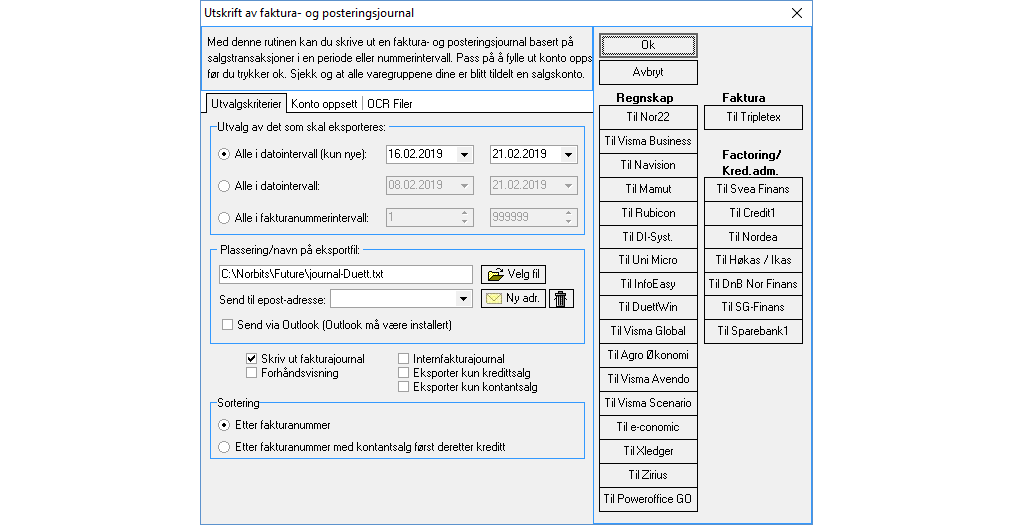Enable Internfakturajournal checkbox
Screen dimensions: 1013x525
coord(403,358)
